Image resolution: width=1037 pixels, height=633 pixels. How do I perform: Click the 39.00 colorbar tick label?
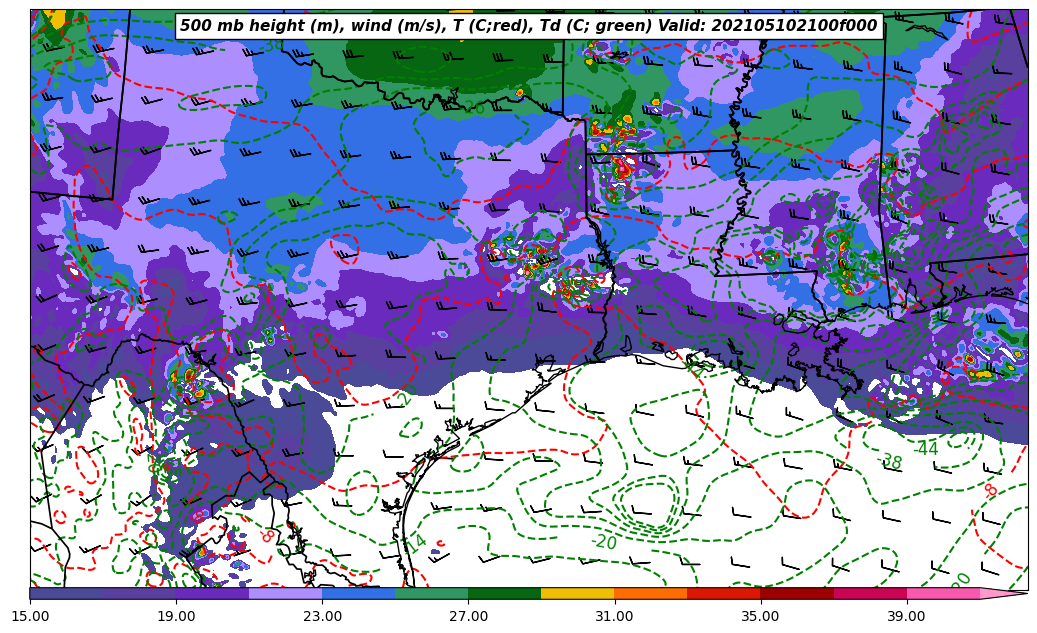pos(906,617)
